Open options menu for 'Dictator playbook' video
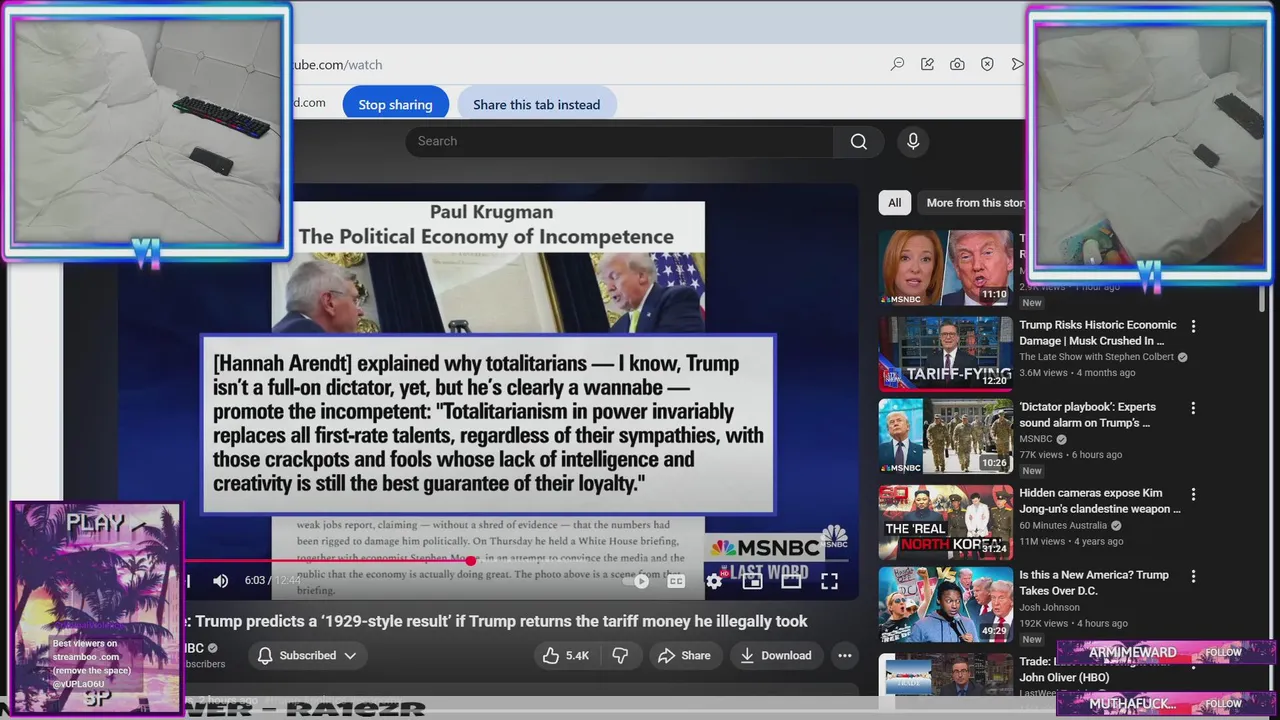The image size is (1280, 720). [x=1193, y=408]
